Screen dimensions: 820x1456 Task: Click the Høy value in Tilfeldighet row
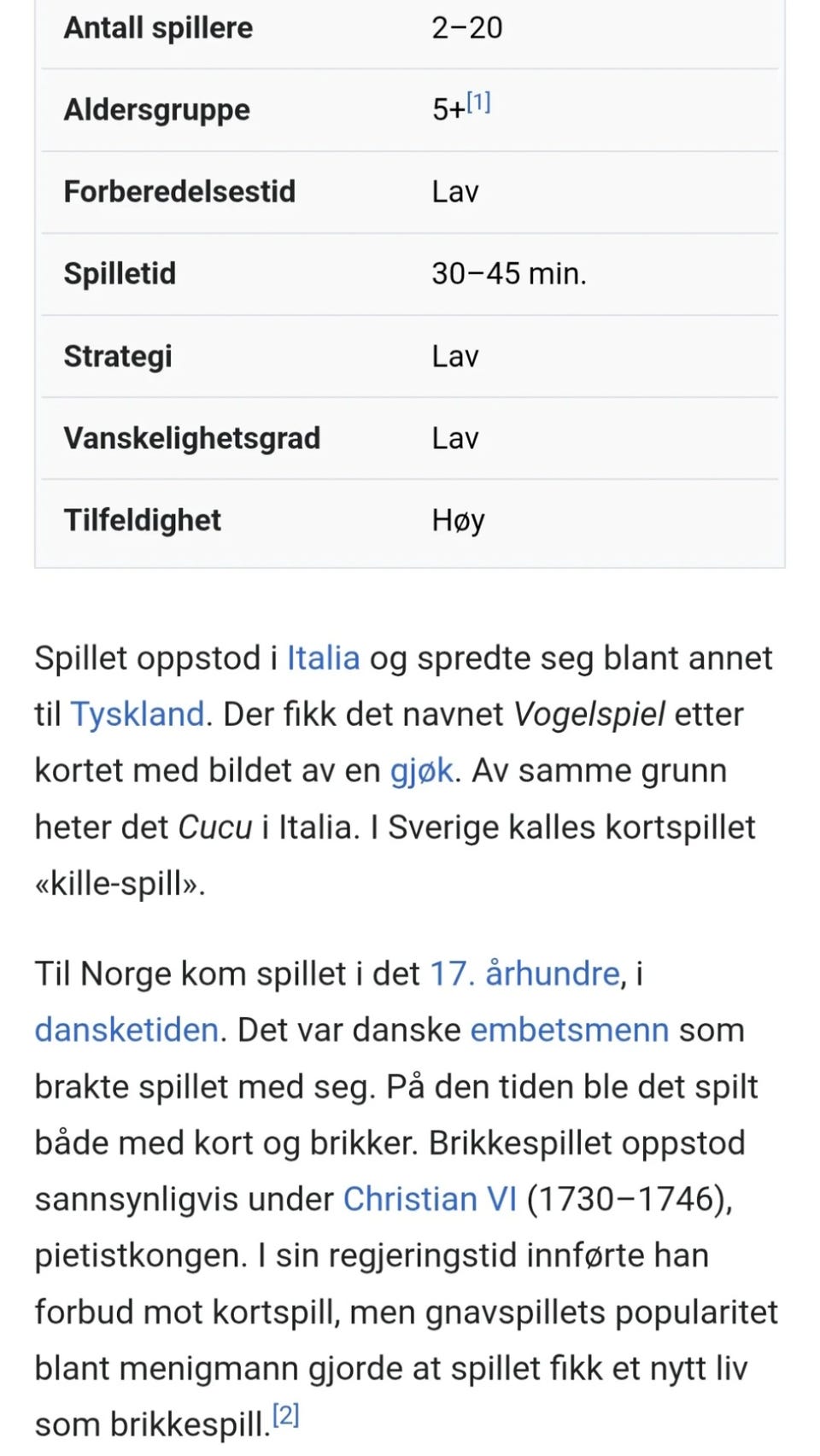pyautogui.click(x=458, y=521)
